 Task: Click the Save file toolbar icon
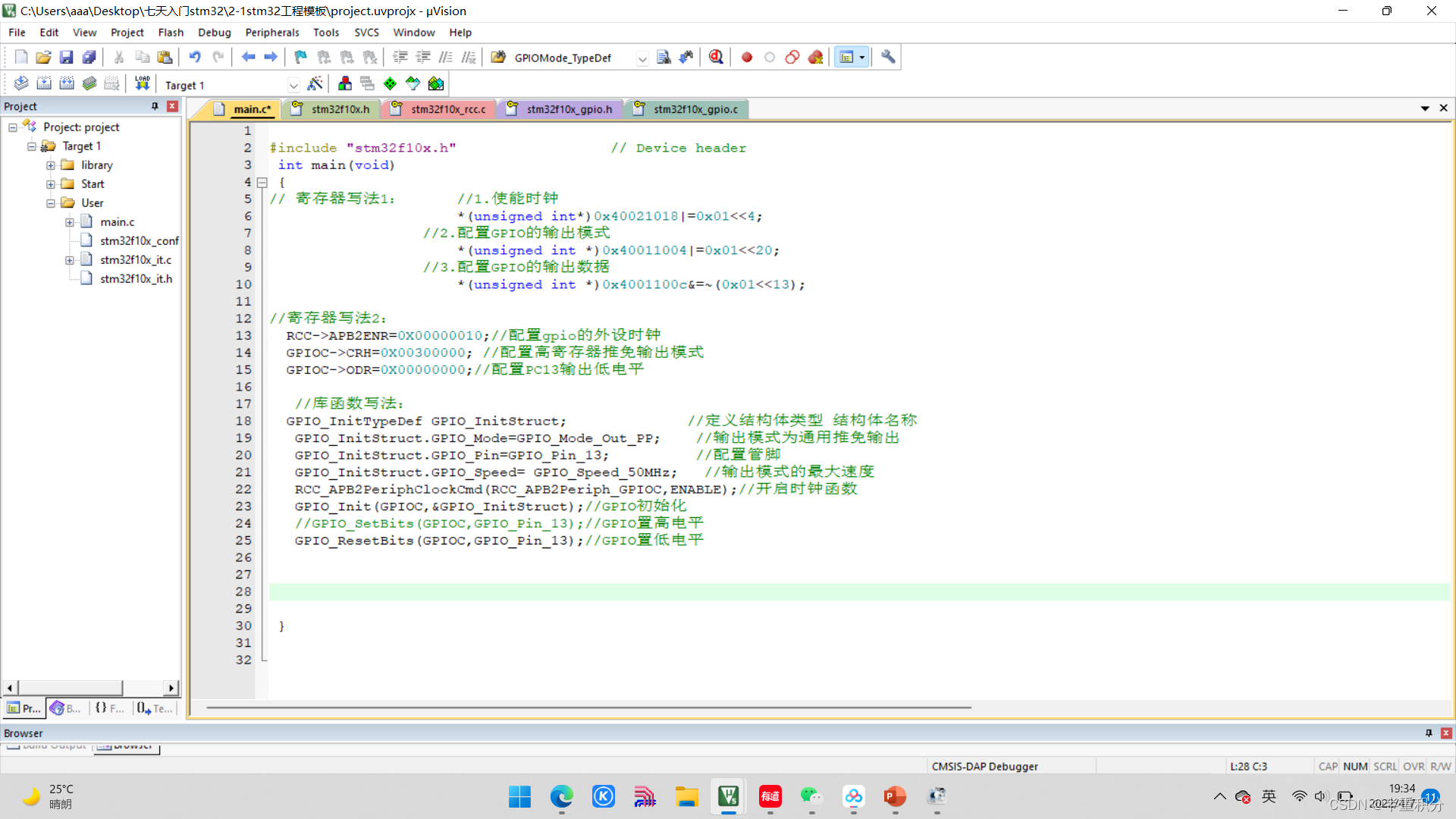click(66, 57)
